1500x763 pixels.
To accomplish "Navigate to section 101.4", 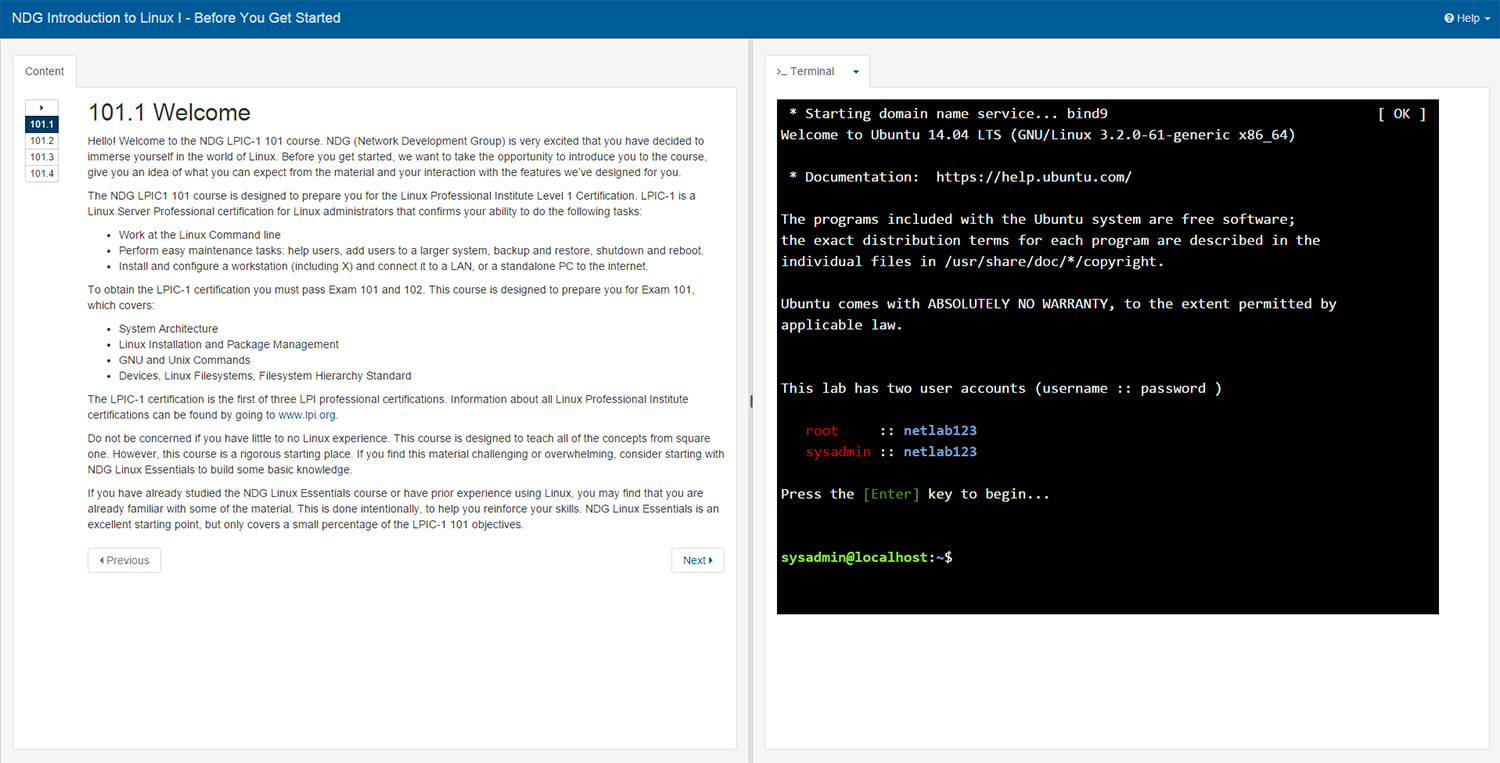I will click(x=41, y=174).
